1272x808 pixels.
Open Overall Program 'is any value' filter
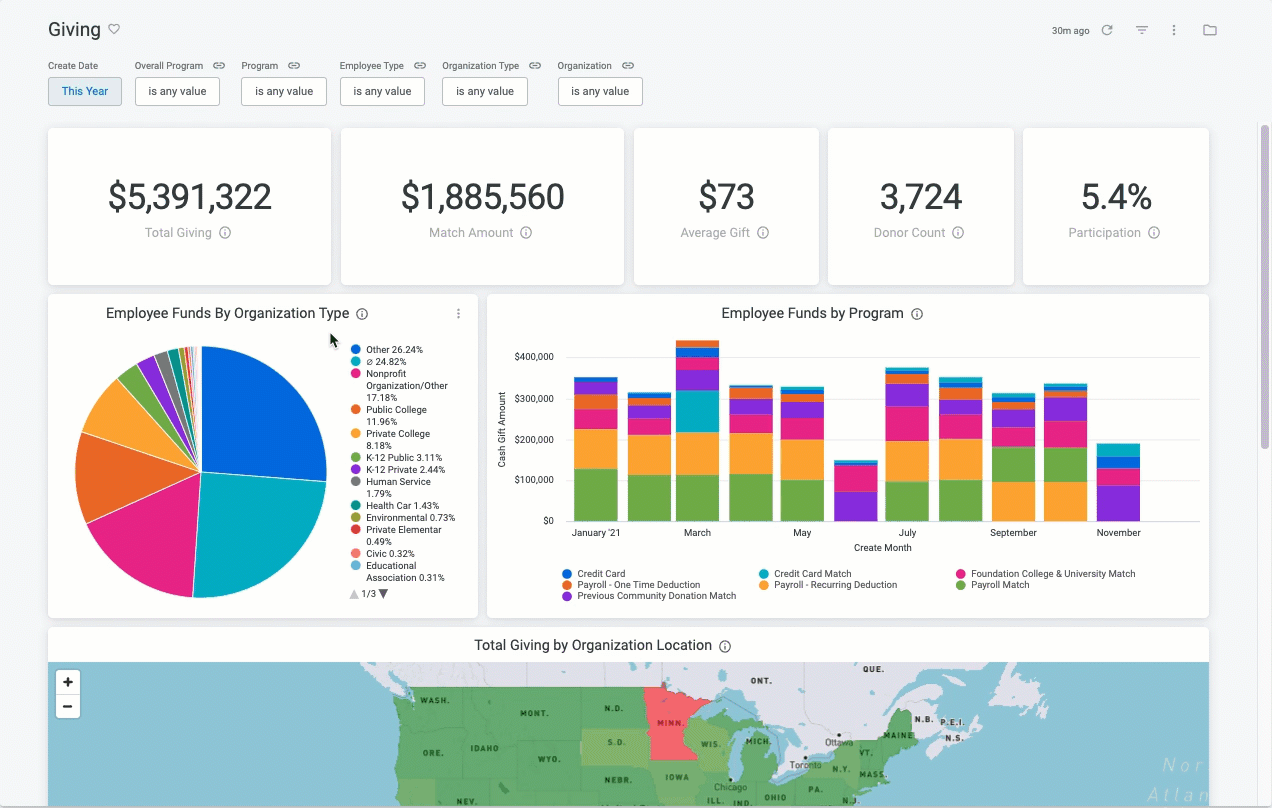coord(177,91)
